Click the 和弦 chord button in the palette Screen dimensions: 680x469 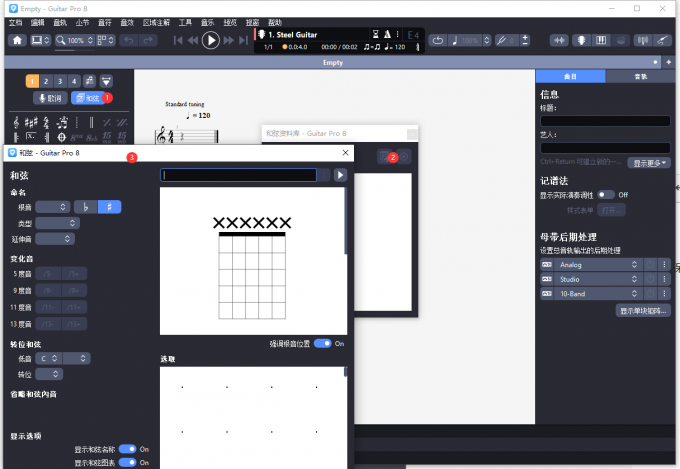[x=88, y=98]
